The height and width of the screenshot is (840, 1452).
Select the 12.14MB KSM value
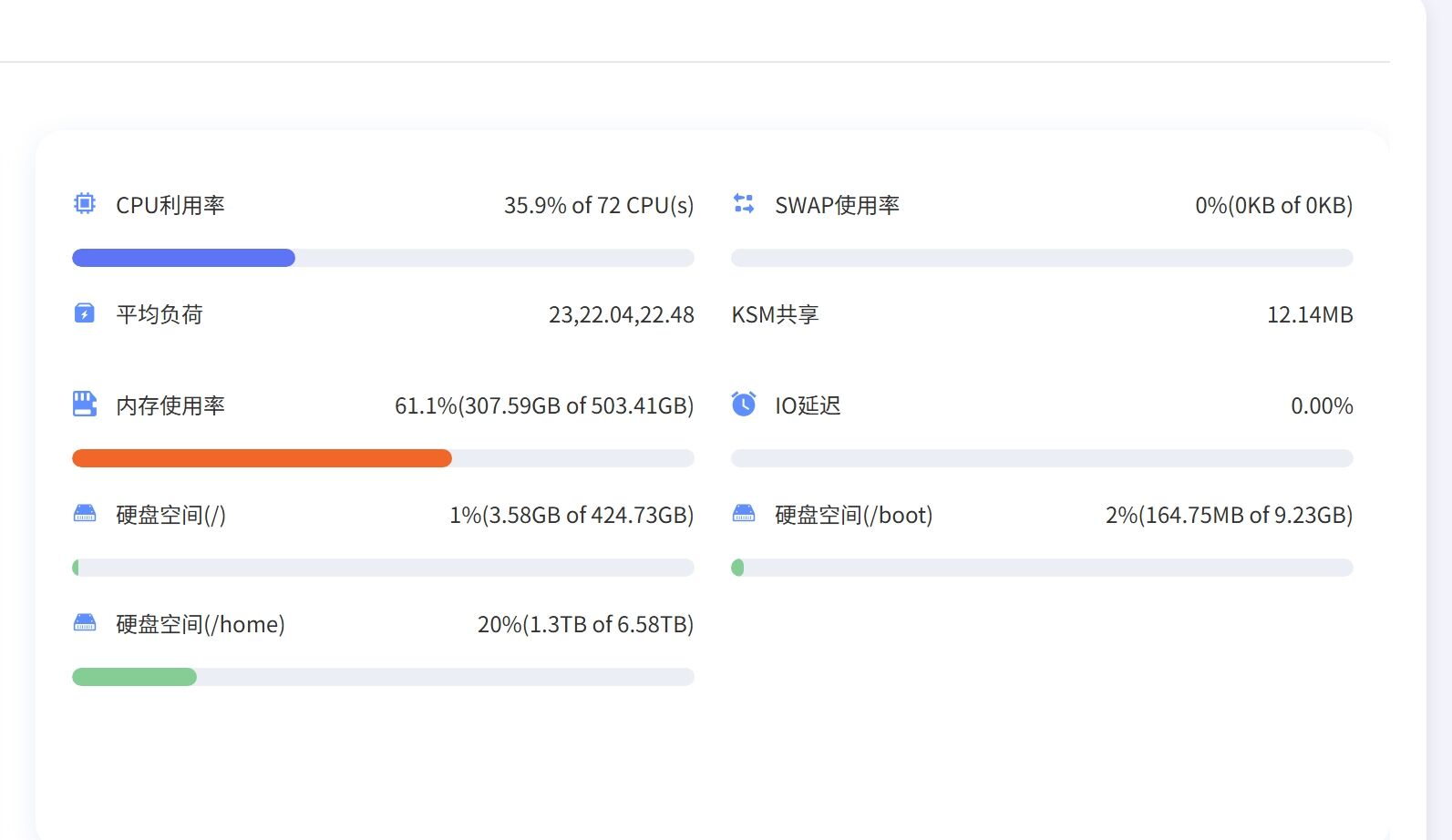pos(1310,315)
